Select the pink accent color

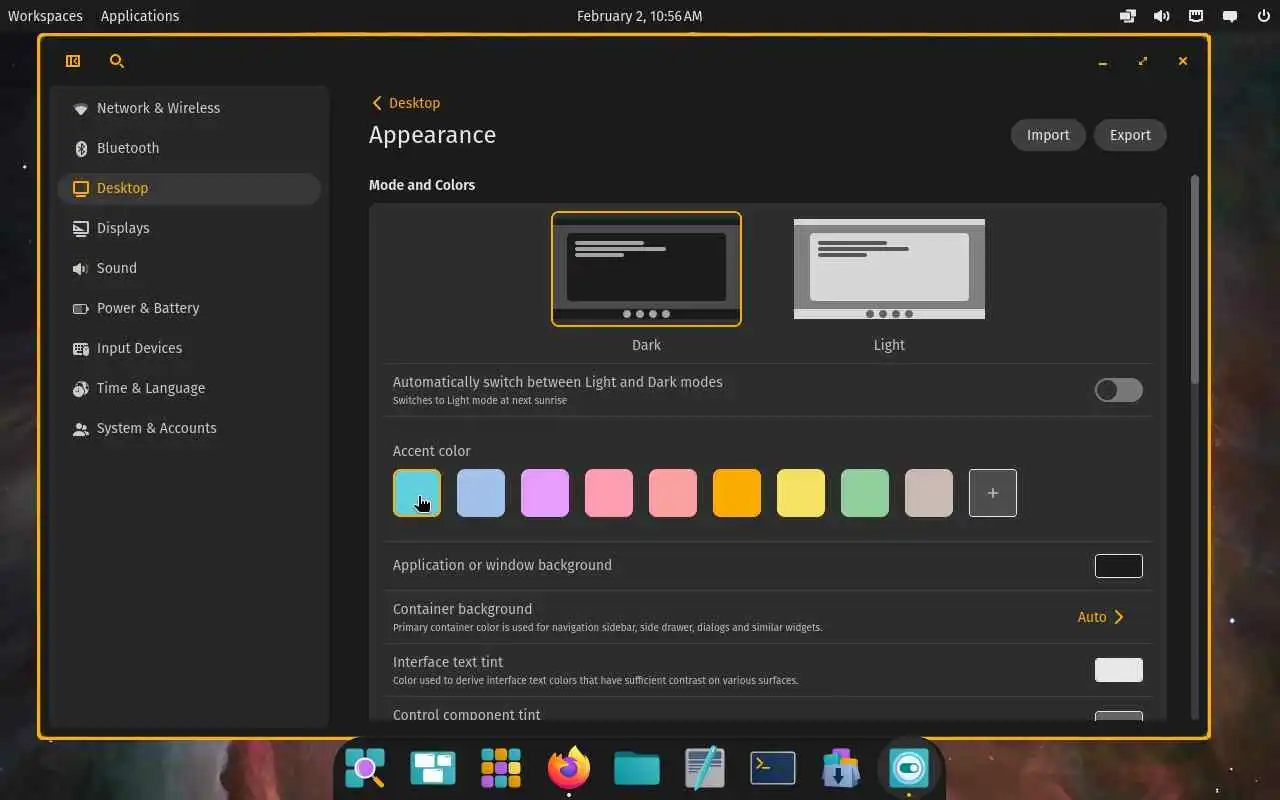point(609,493)
